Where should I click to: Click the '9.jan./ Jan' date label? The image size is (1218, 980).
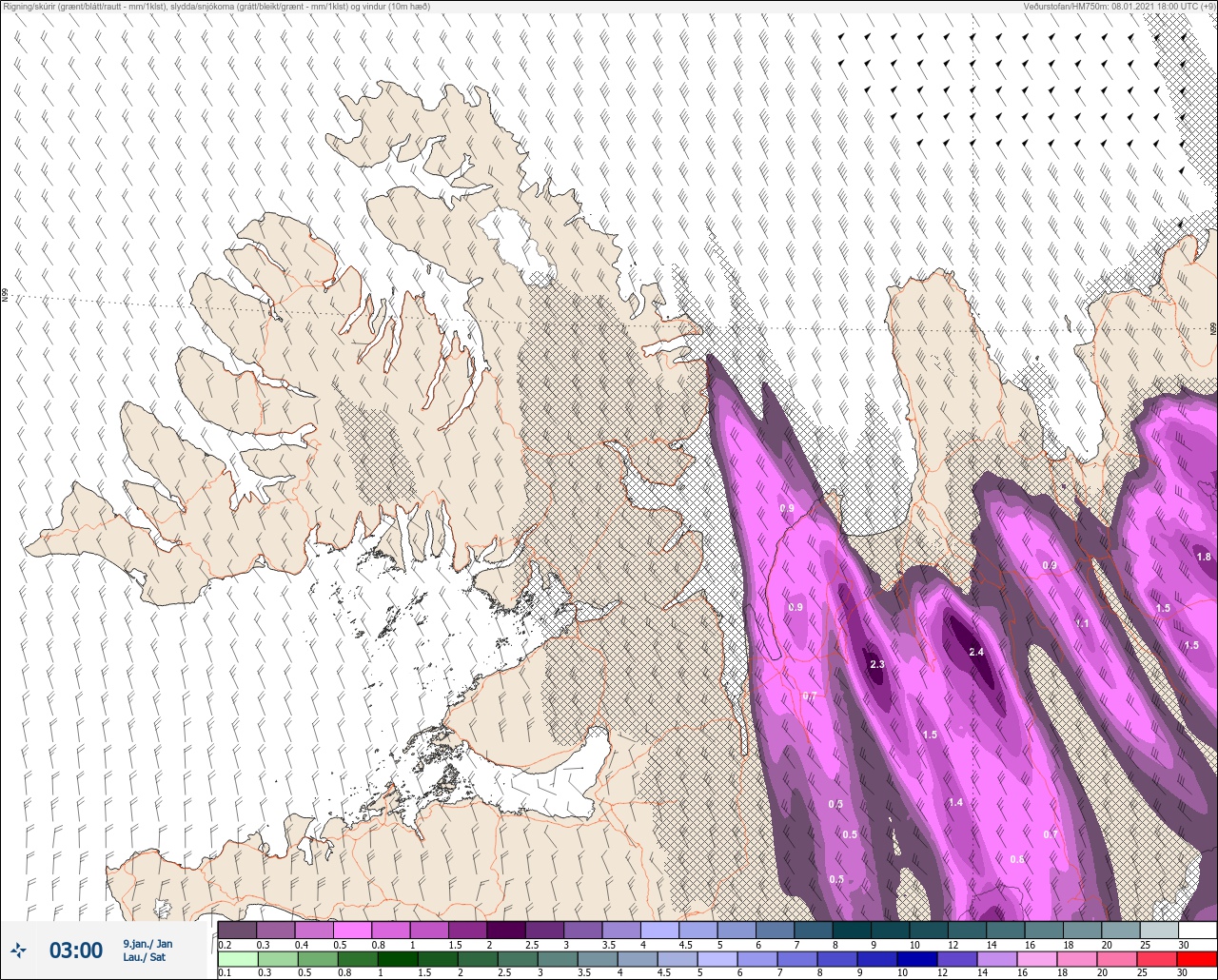(x=147, y=944)
